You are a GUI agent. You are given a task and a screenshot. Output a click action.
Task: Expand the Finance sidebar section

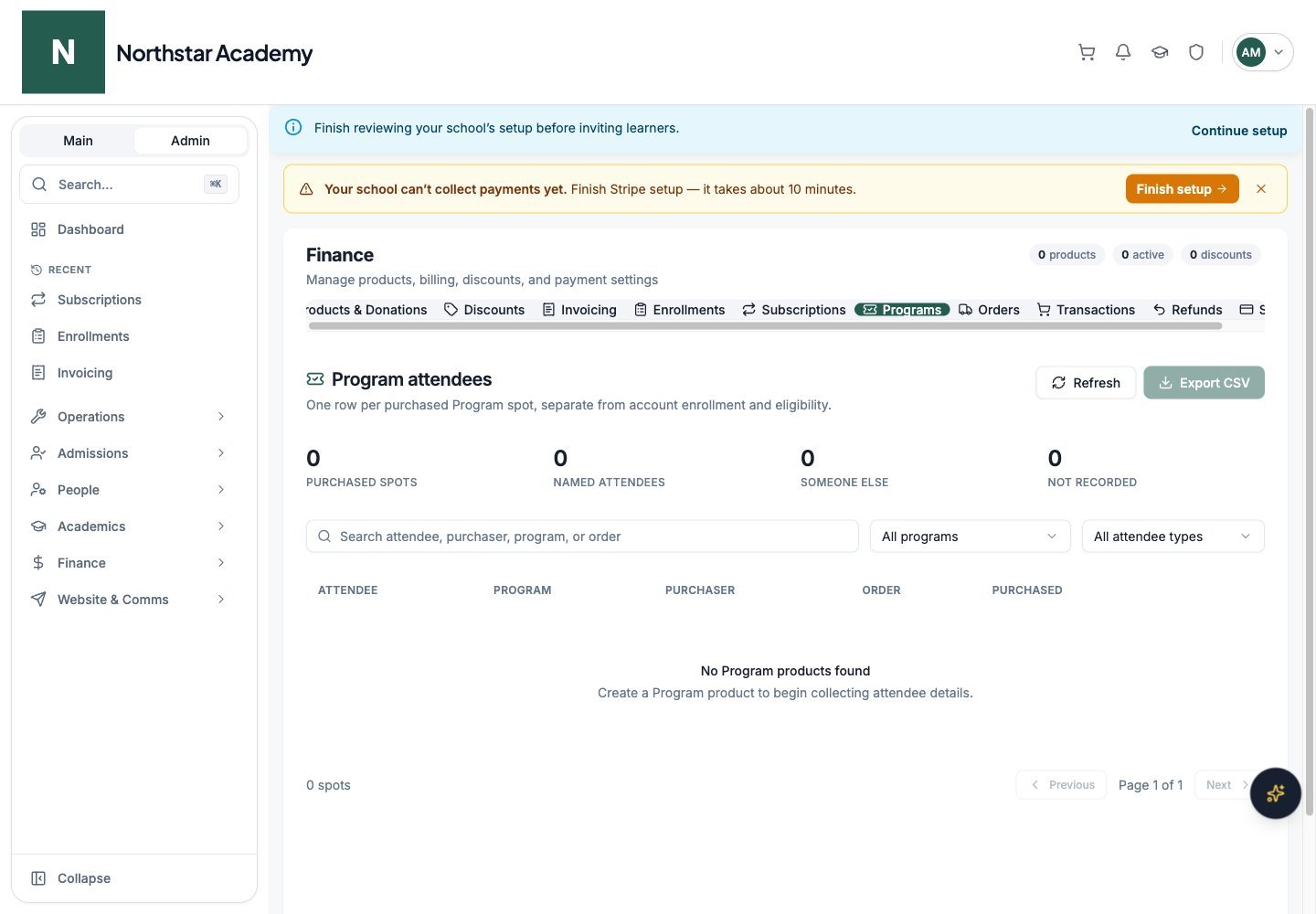[x=129, y=563]
